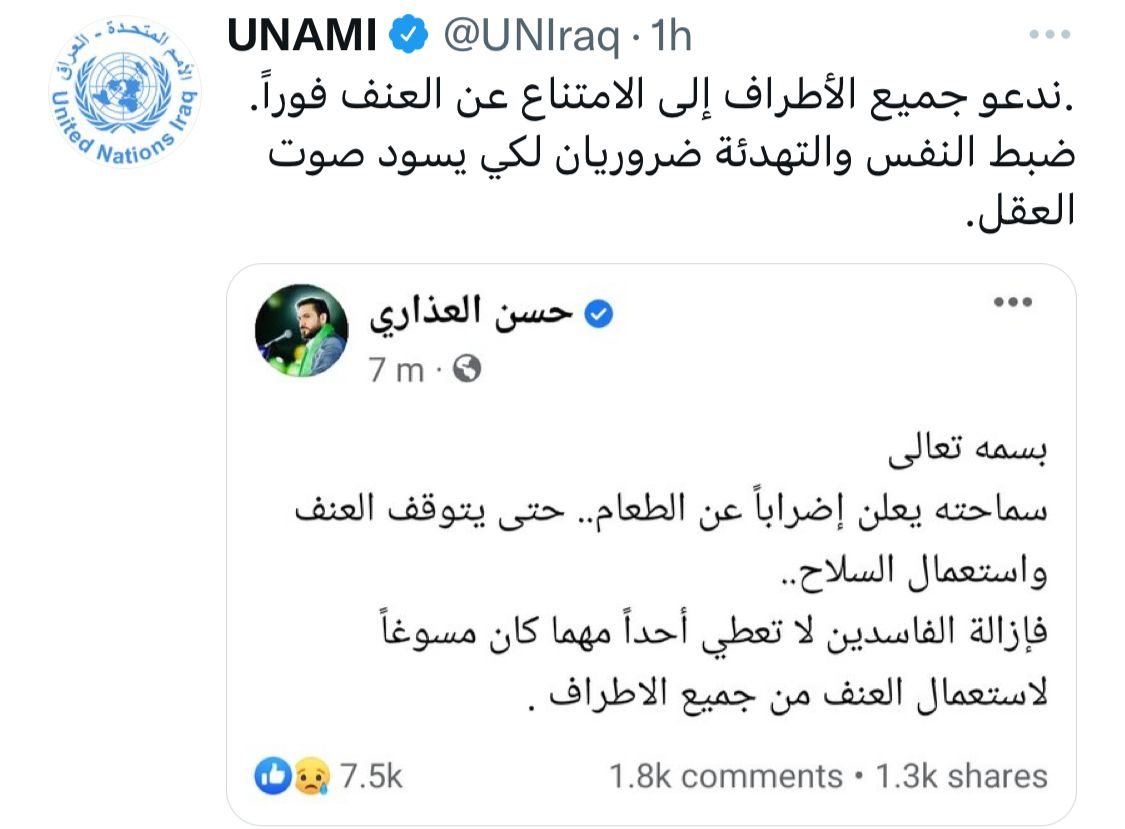Click the tweet's 1h timestamp

[671, 38]
